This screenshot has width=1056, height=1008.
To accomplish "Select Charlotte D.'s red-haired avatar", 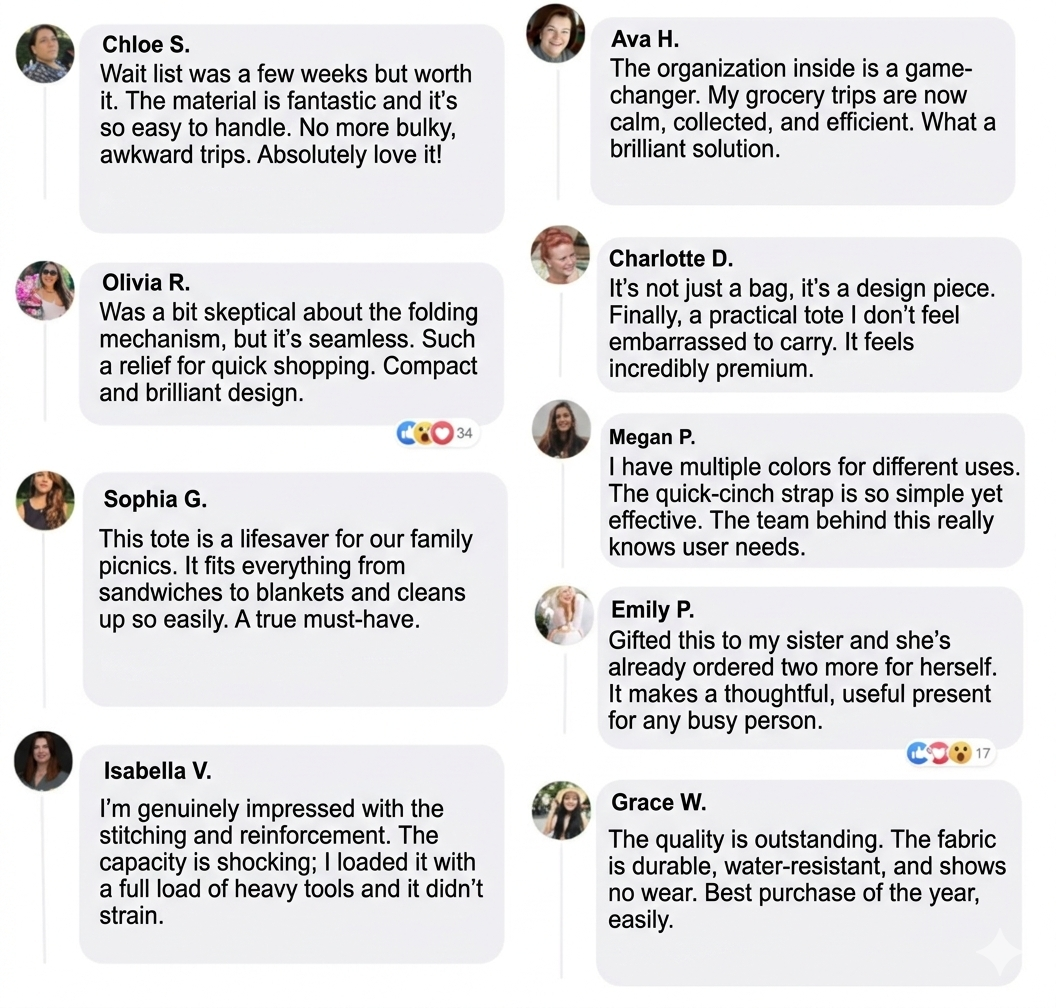I will [560, 255].
